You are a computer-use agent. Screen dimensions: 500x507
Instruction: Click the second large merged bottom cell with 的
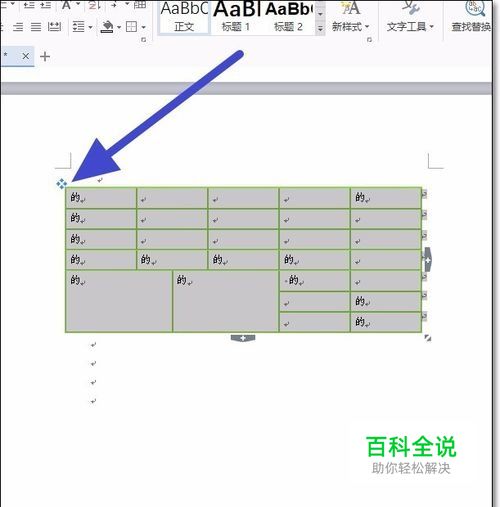click(x=225, y=301)
